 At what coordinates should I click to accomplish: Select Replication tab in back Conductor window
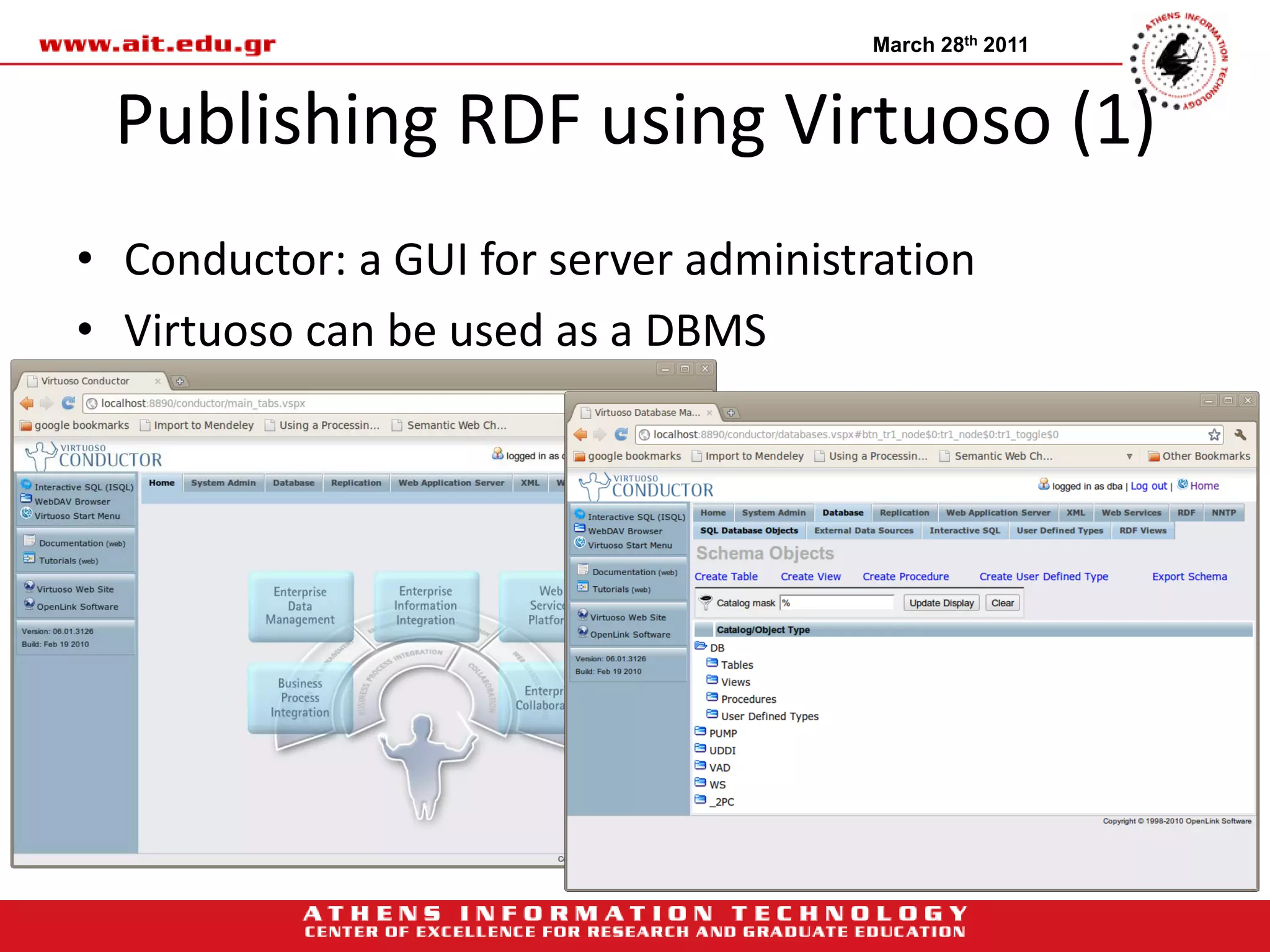[356, 483]
